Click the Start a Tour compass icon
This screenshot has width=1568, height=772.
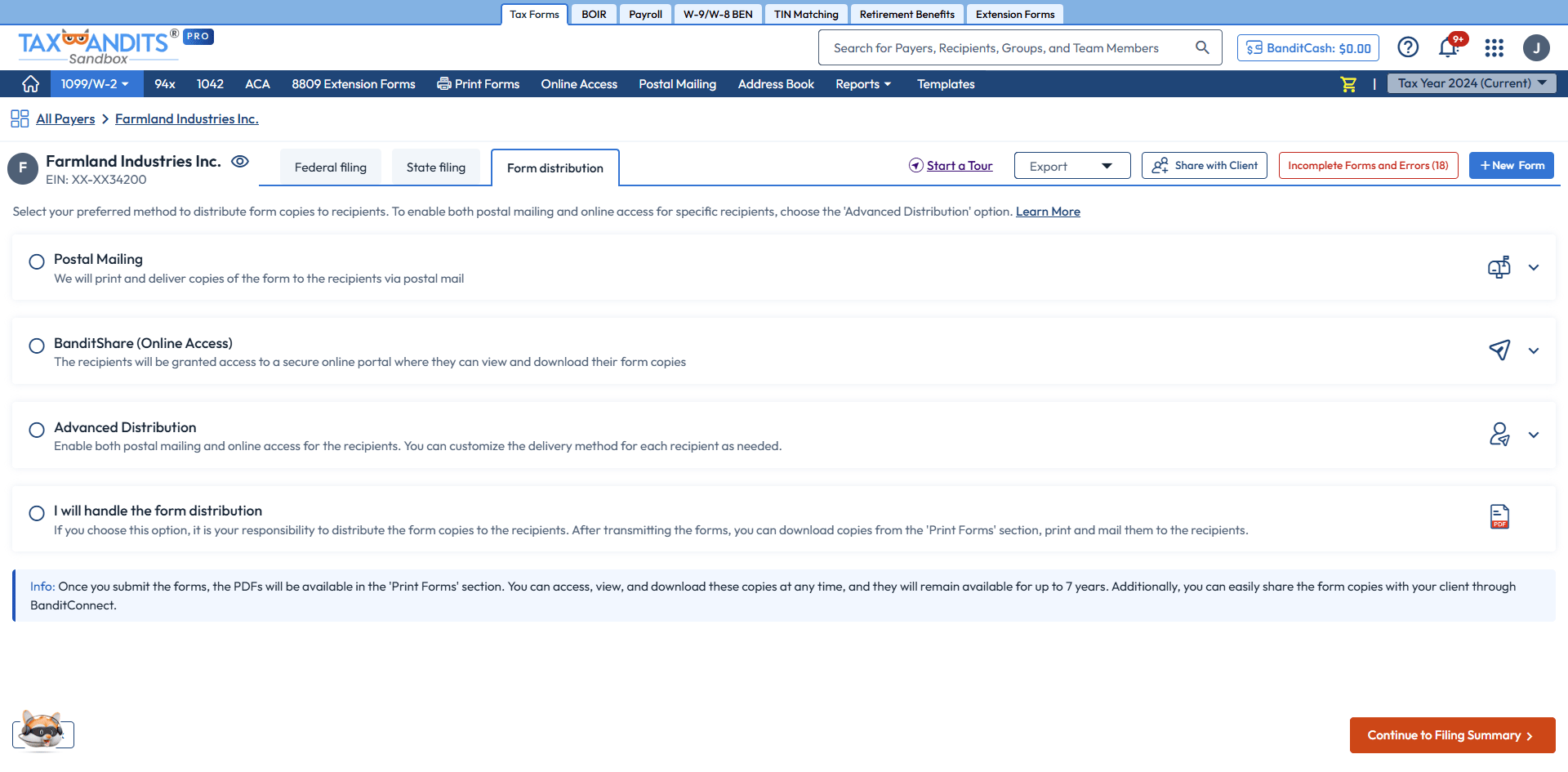point(916,166)
